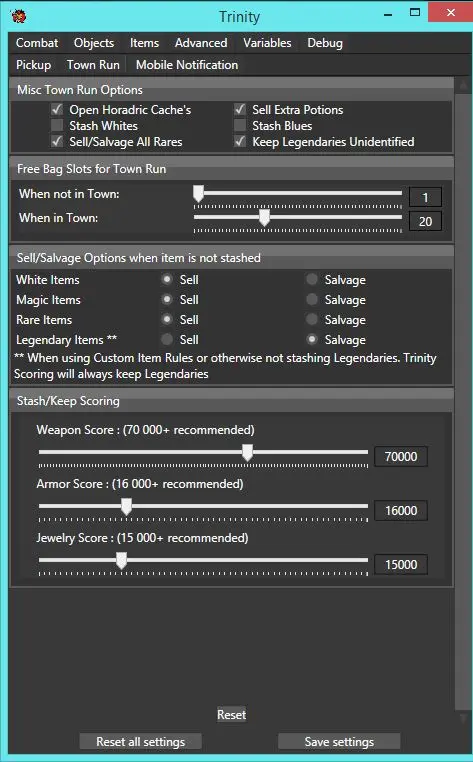
Task: Click the Reset button
Action: 231,714
